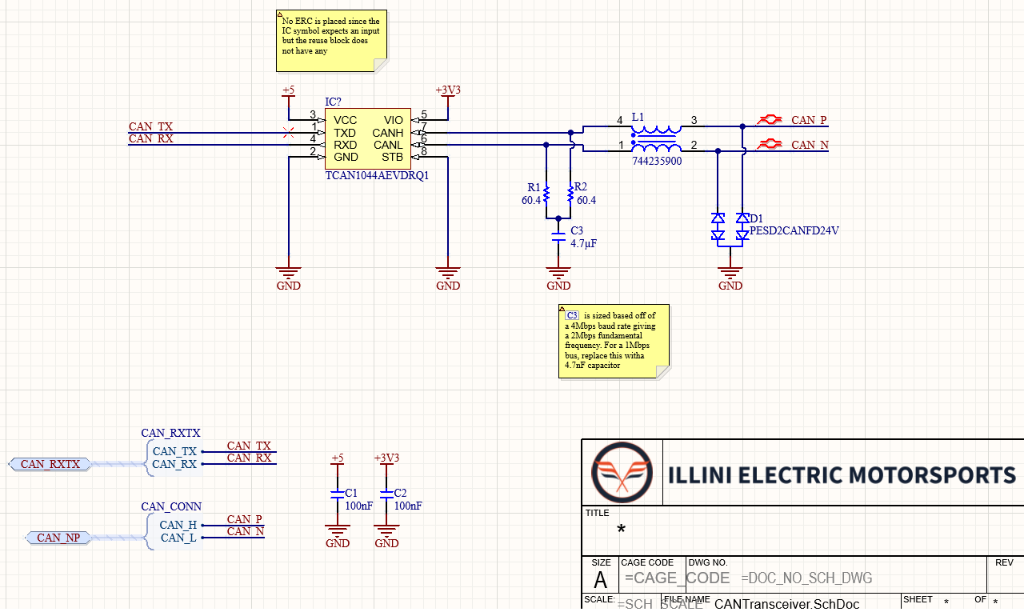Select the L1 common mode choke symbol
1024x609 pixels.
656,138
